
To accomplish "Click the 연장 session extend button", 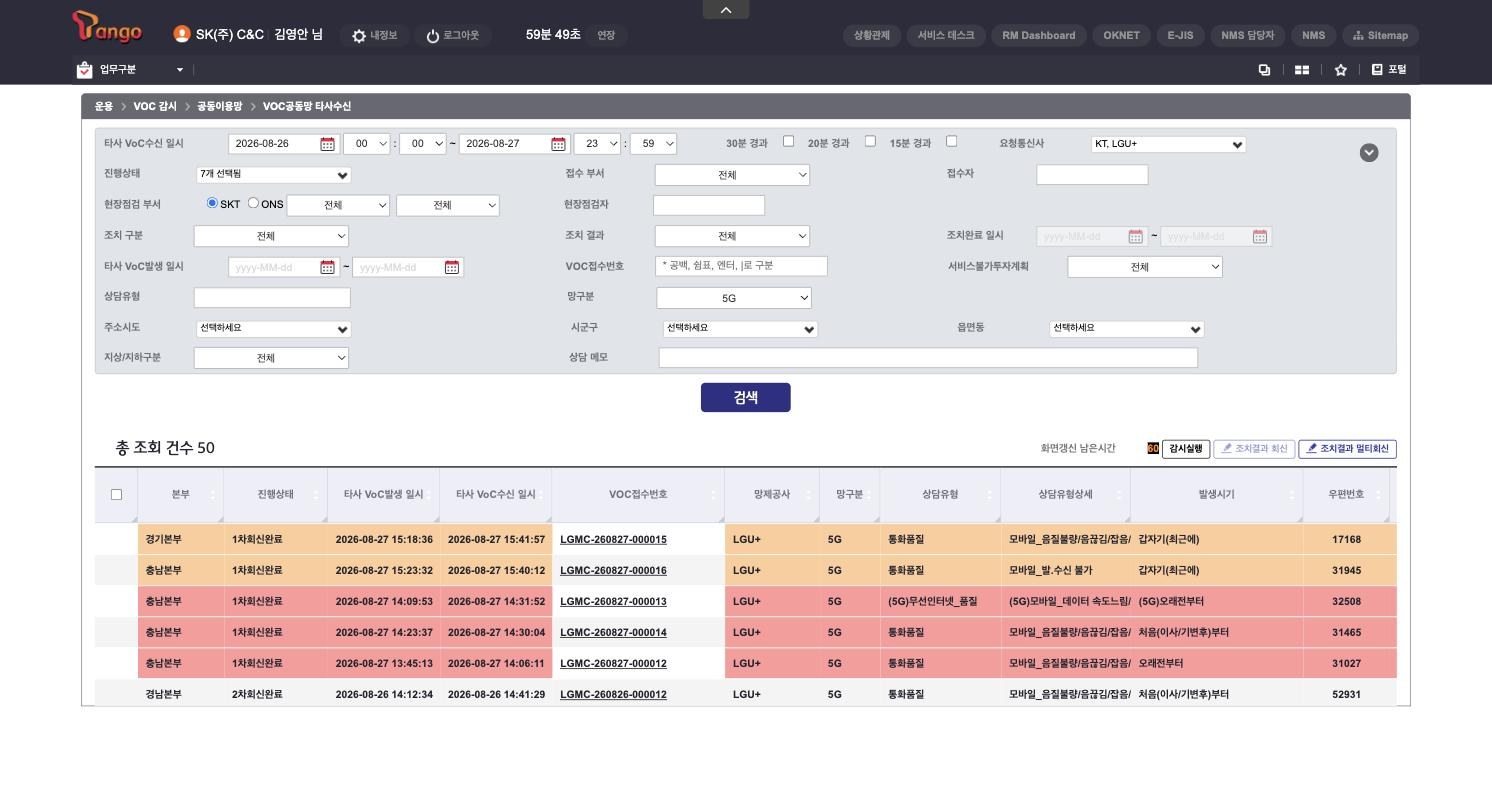I will 606,36.
